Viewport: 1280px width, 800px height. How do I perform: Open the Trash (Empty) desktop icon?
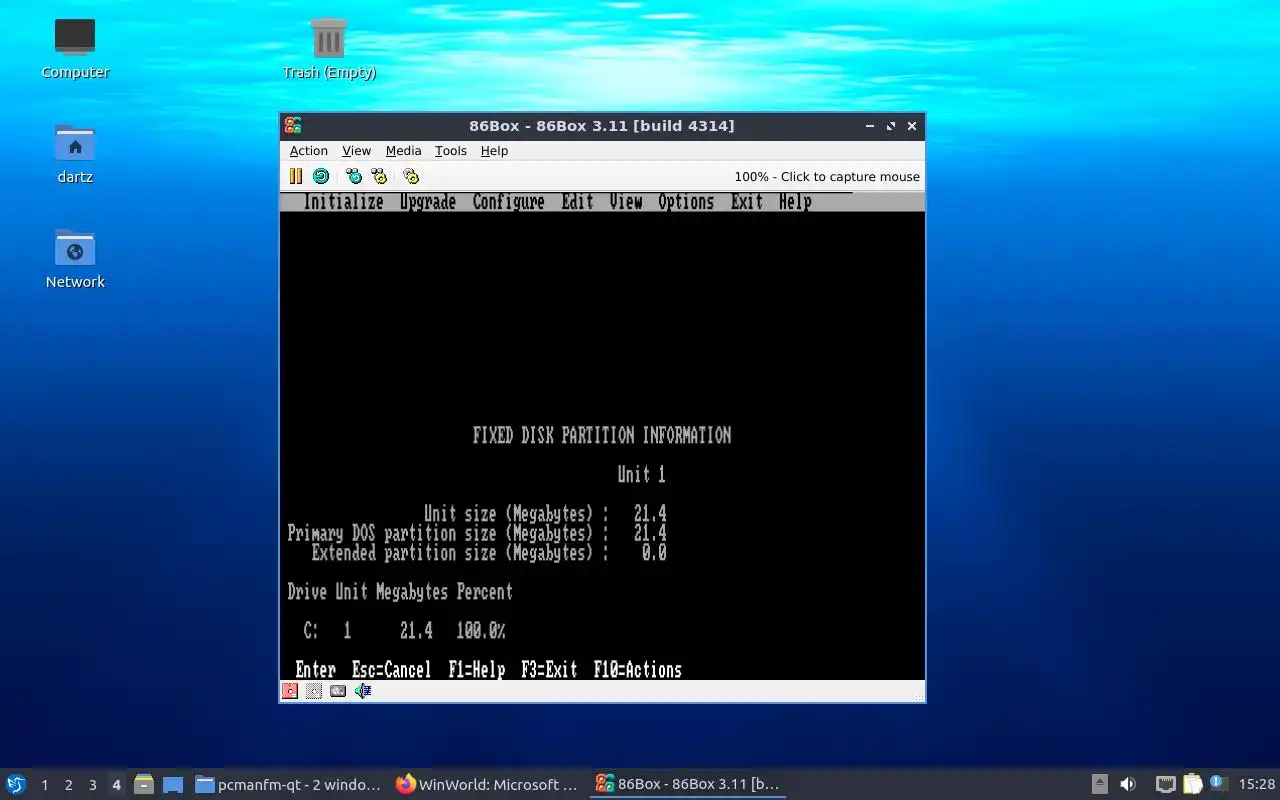click(x=329, y=48)
